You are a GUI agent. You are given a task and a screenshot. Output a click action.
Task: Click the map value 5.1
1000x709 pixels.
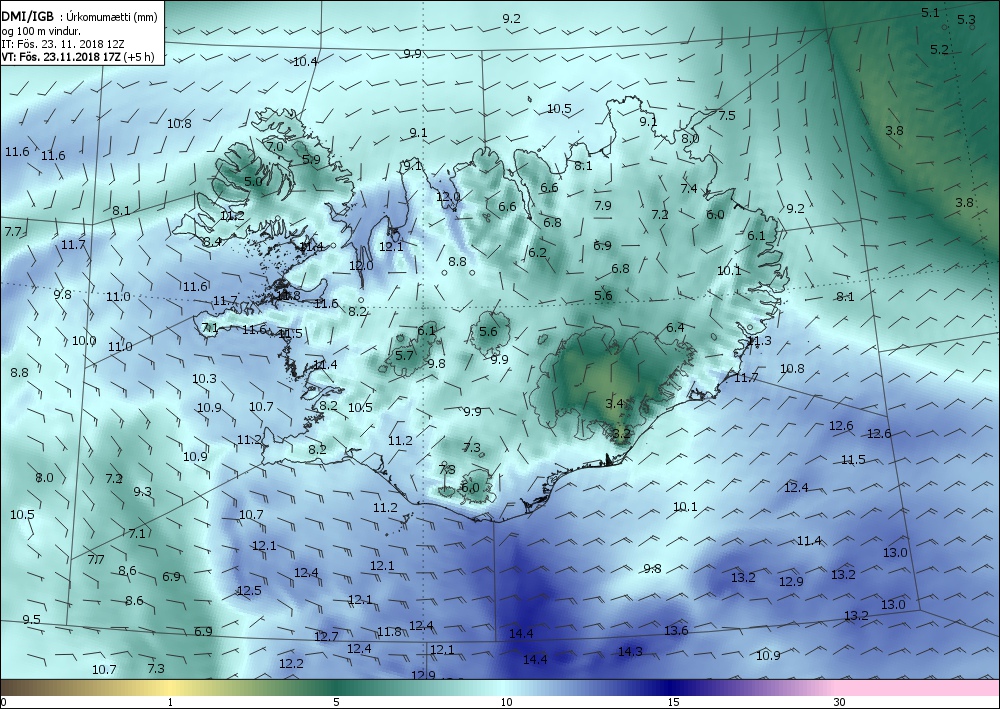(930, 12)
